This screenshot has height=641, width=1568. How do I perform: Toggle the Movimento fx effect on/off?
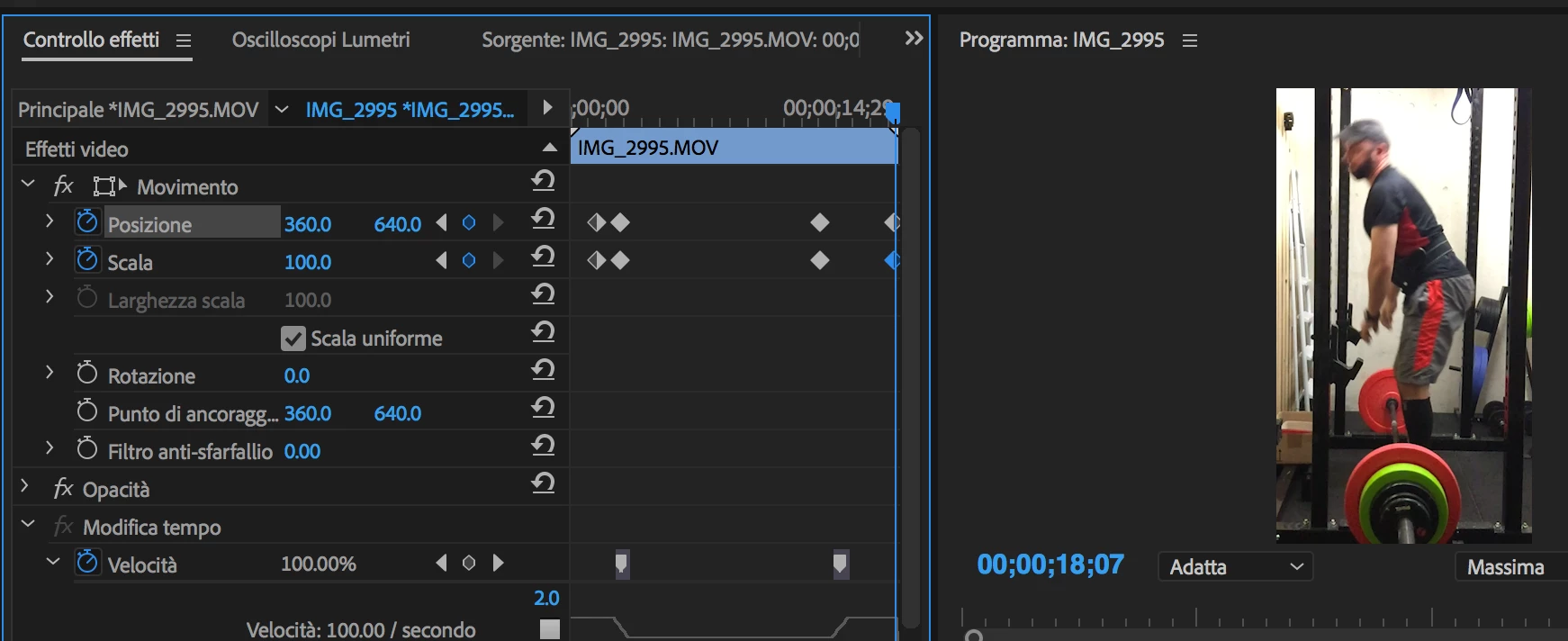[x=63, y=186]
